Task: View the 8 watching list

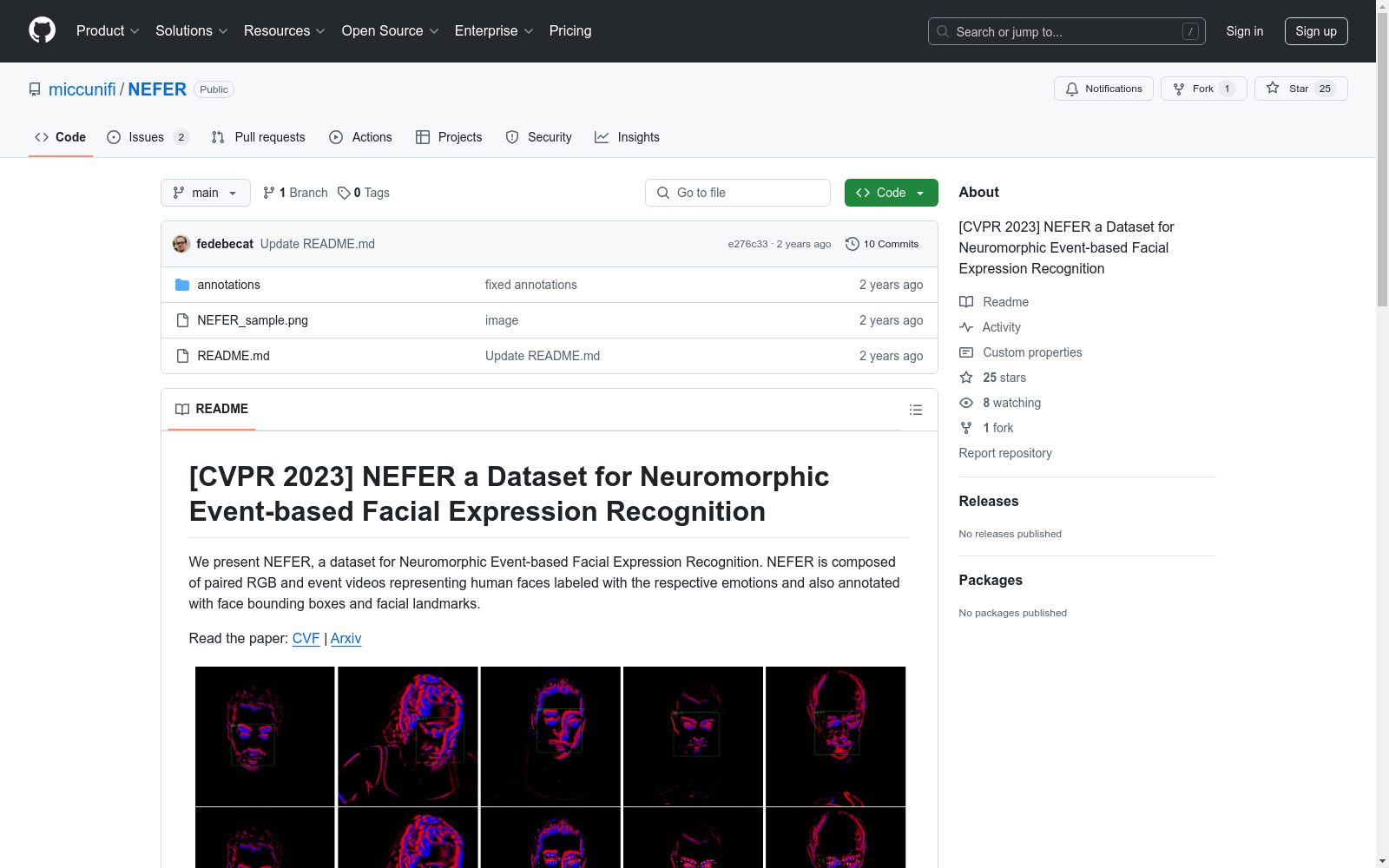Action: [x=1000, y=403]
